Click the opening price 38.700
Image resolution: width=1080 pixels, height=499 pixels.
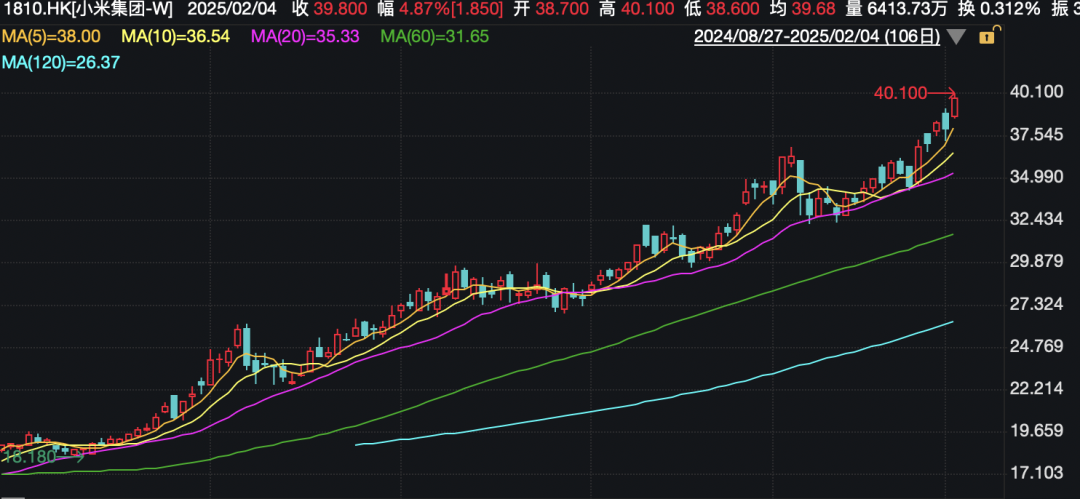point(563,10)
